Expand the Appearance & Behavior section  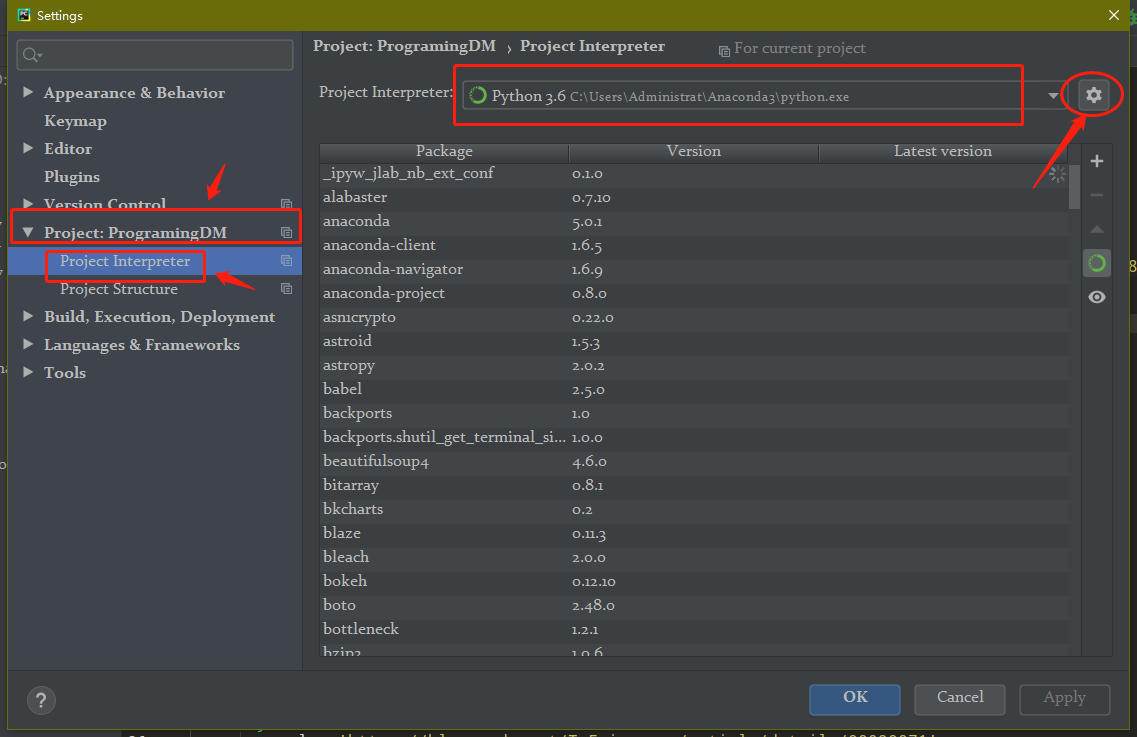[x=27, y=92]
